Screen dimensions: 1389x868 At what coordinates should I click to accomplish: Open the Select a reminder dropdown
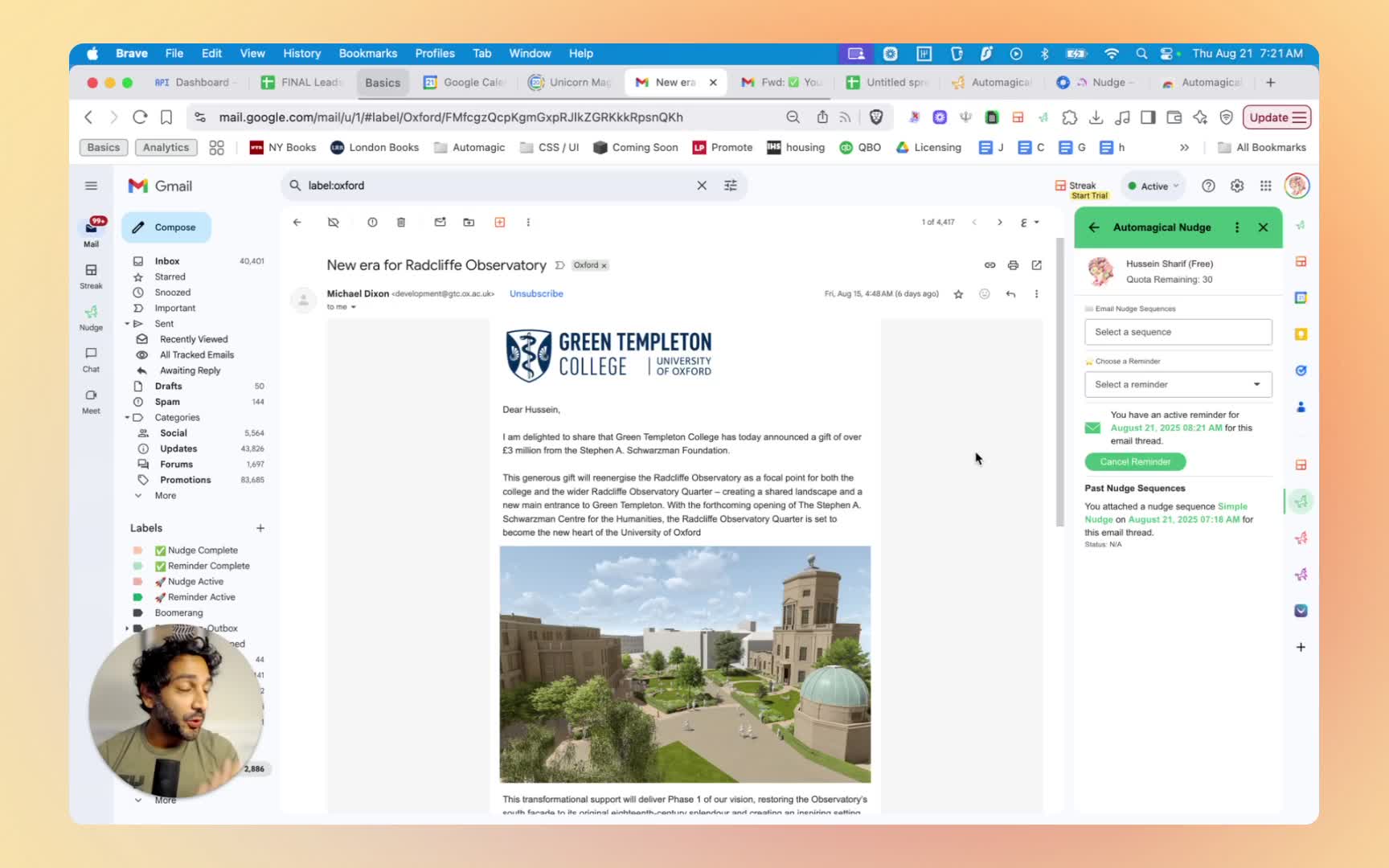[x=1178, y=384]
